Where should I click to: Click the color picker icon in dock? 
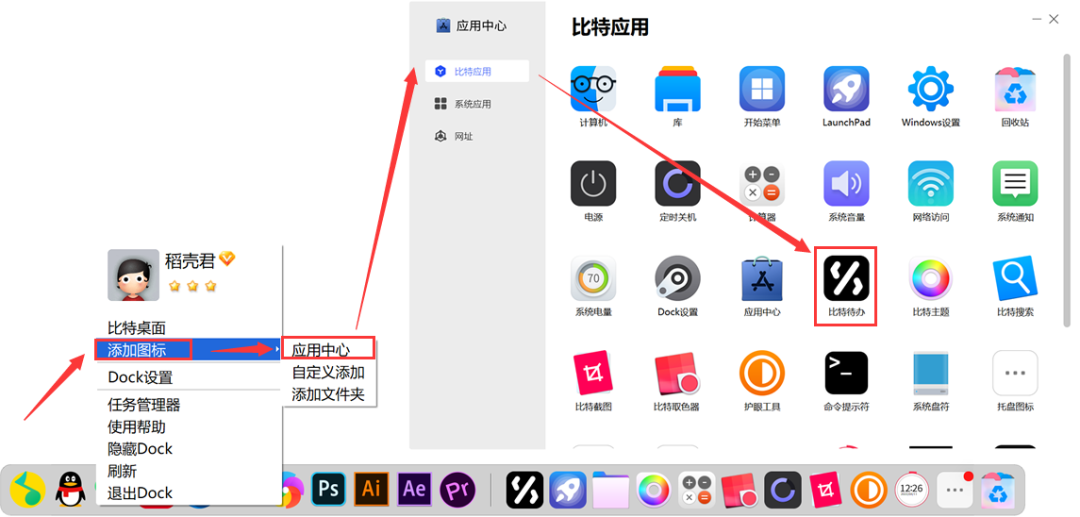click(x=740, y=489)
